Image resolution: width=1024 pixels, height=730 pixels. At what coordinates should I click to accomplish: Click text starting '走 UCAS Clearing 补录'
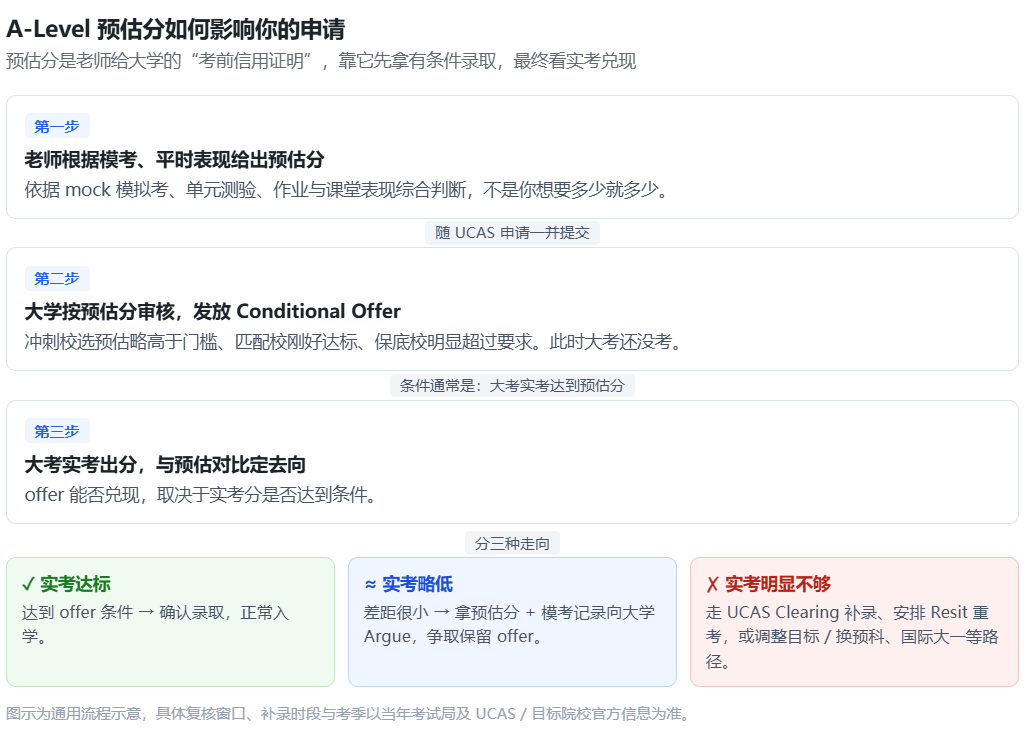coord(852,637)
